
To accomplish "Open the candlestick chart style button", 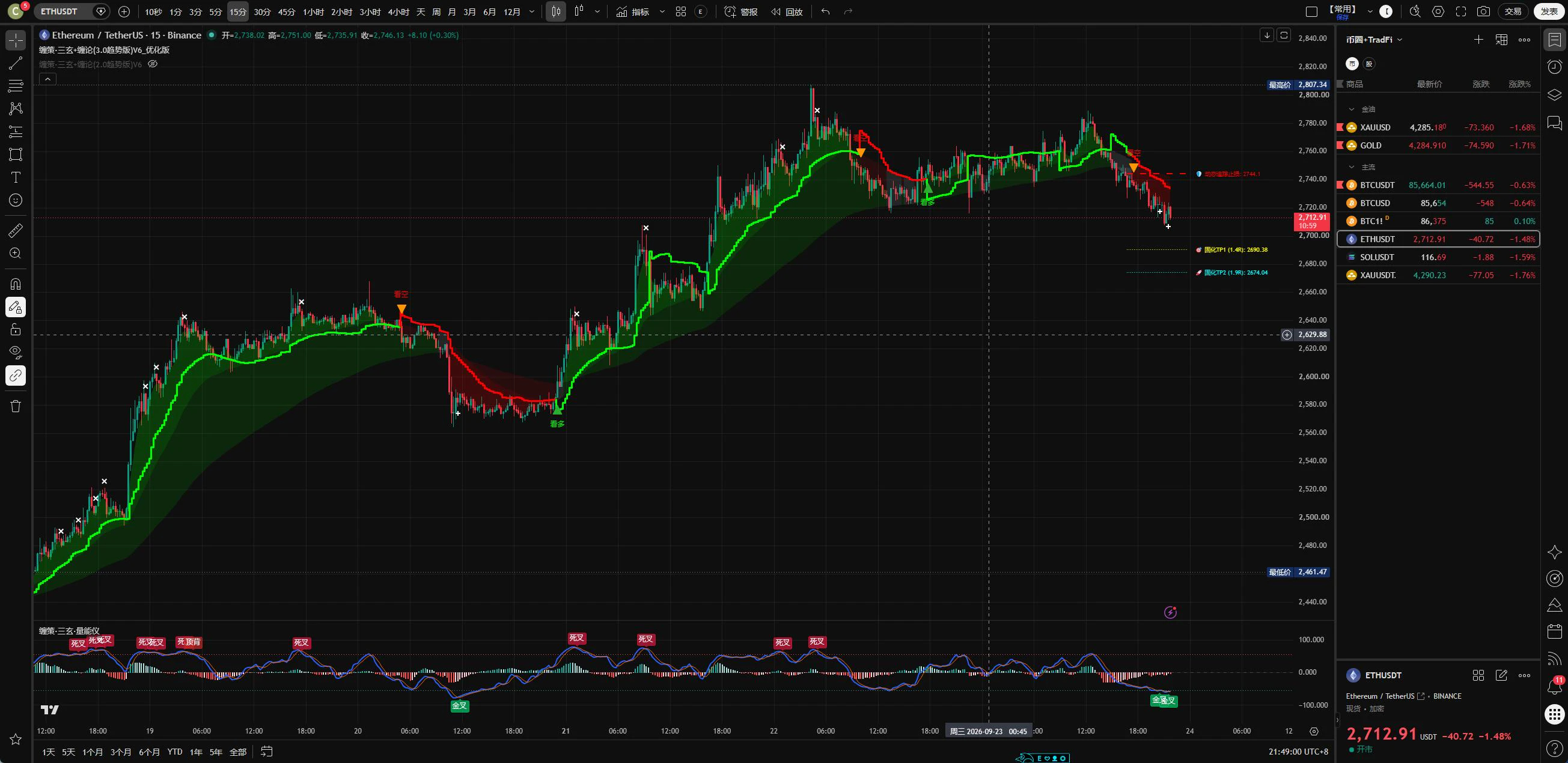I will pyautogui.click(x=556, y=11).
